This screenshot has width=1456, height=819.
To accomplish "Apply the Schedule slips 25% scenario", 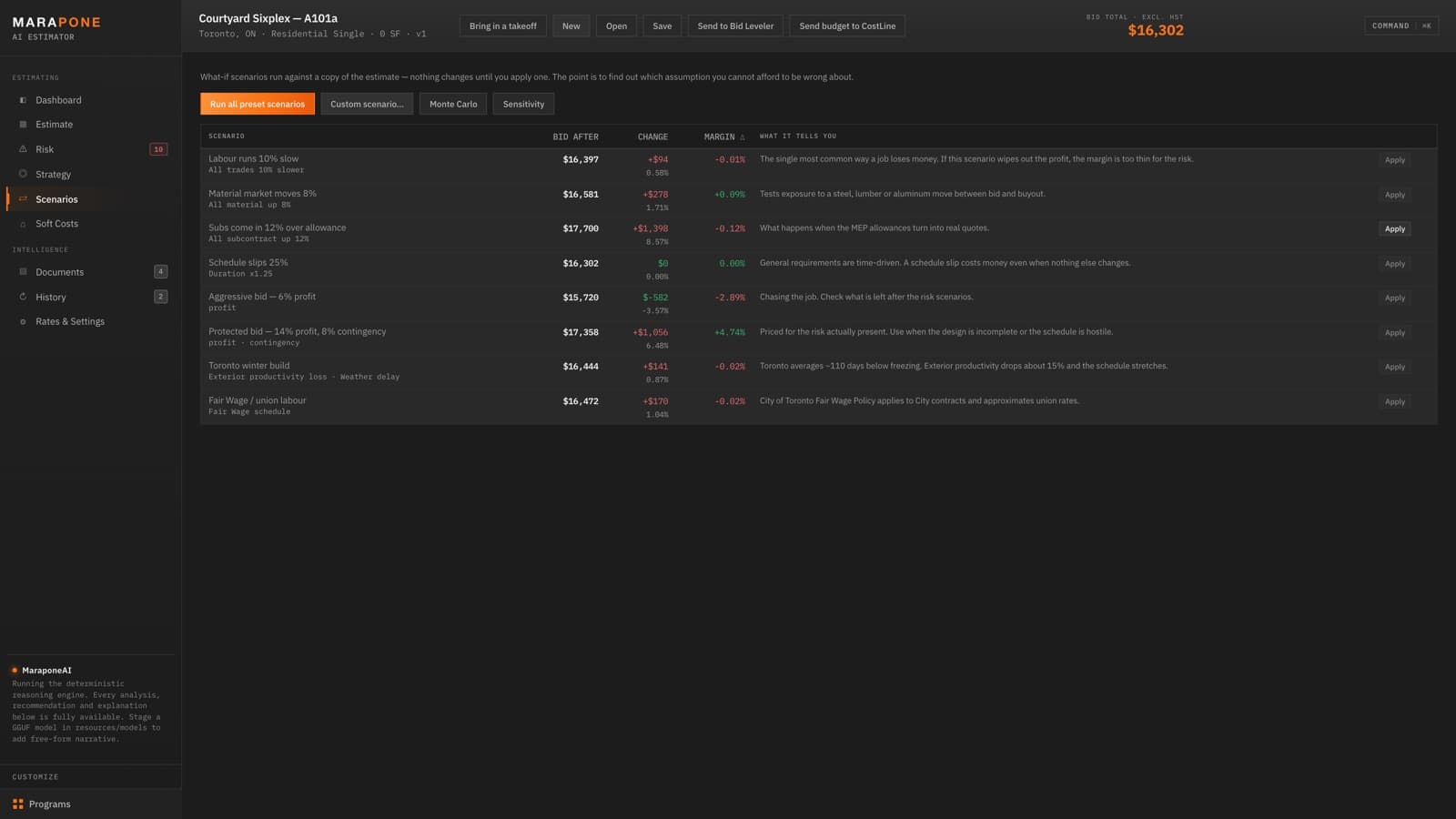I will (x=1395, y=264).
